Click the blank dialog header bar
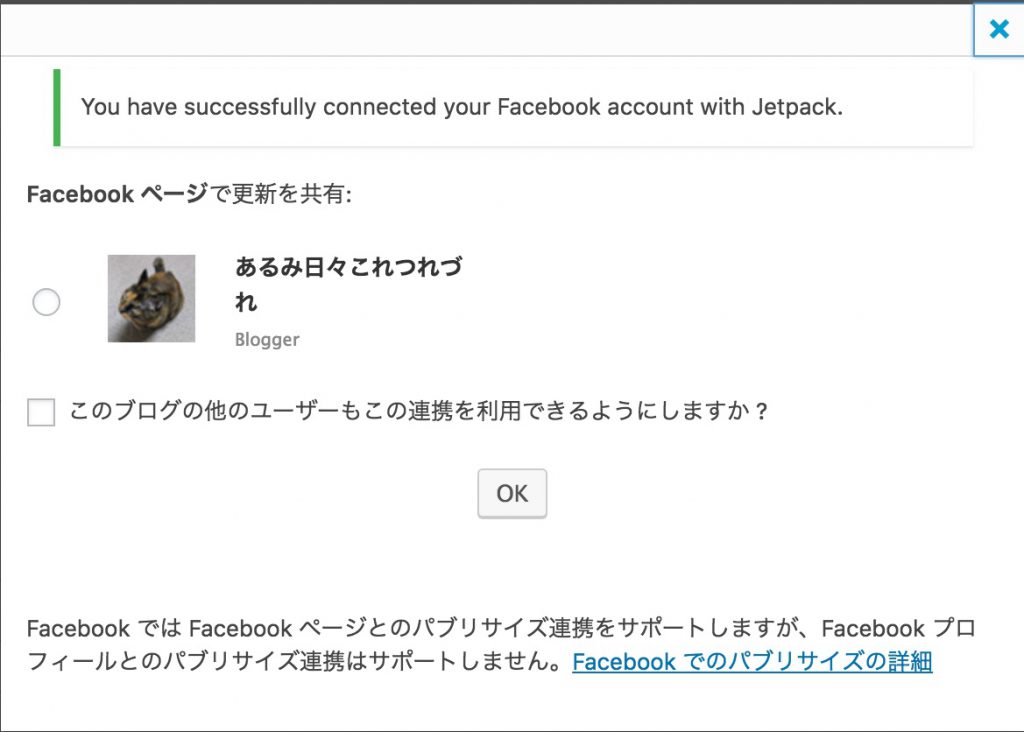1024x732 pixels. [x=487, y=29]
